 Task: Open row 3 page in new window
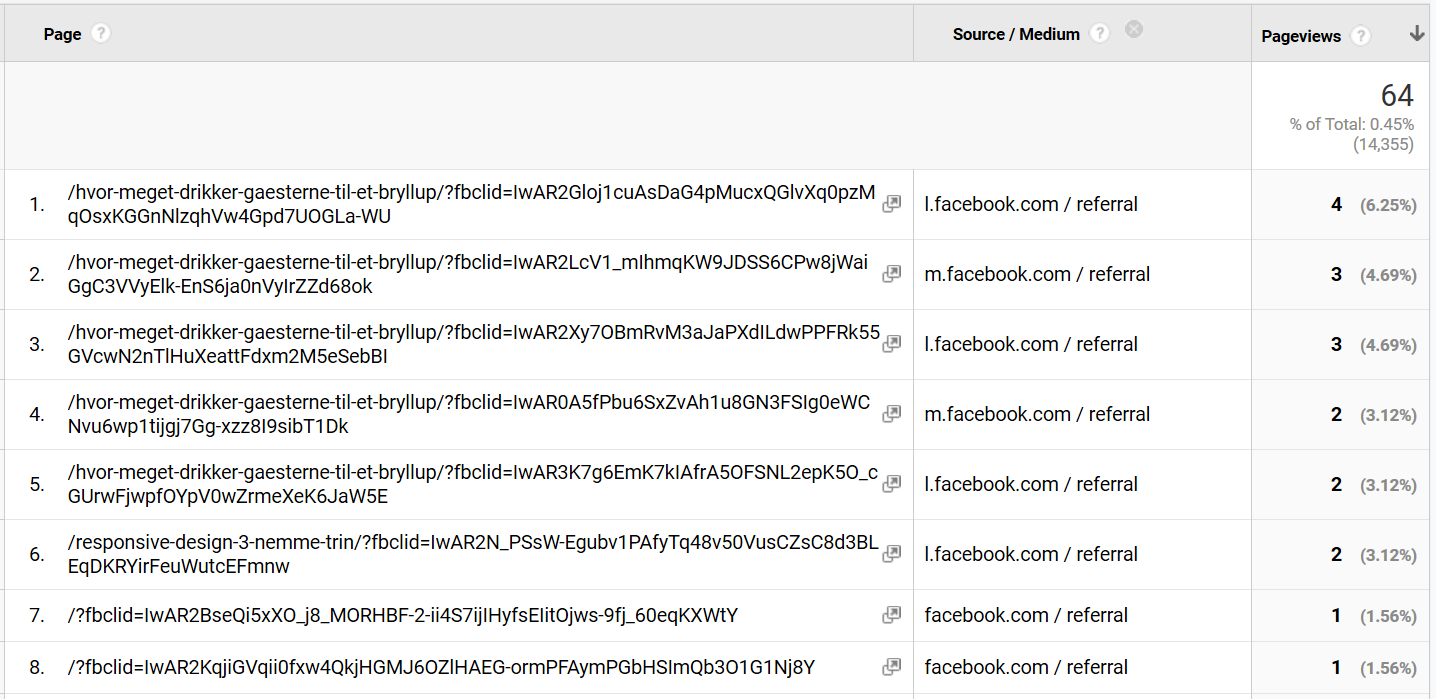pyautogui.click(x=891, y=344)
